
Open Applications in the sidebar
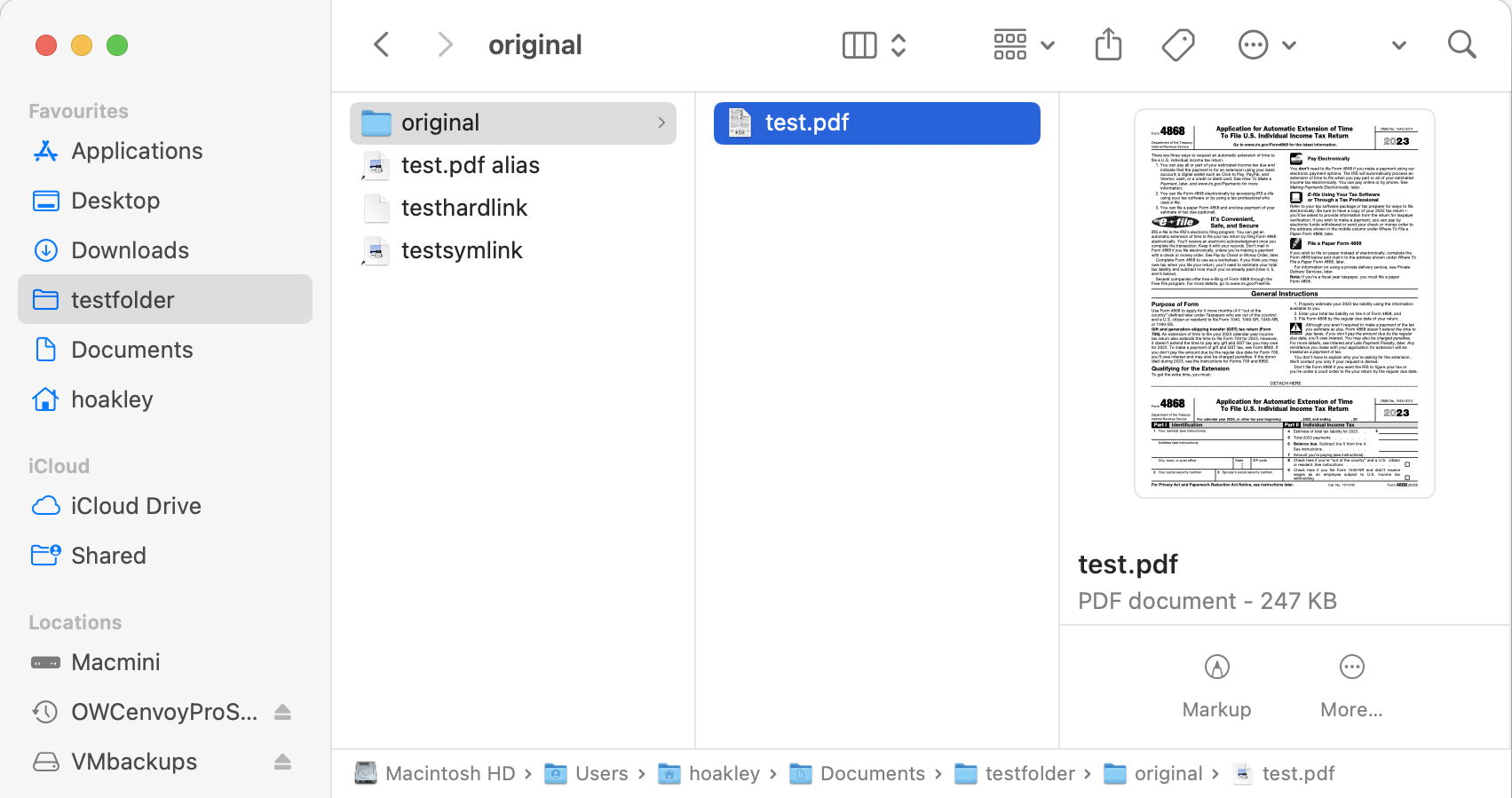137,151
